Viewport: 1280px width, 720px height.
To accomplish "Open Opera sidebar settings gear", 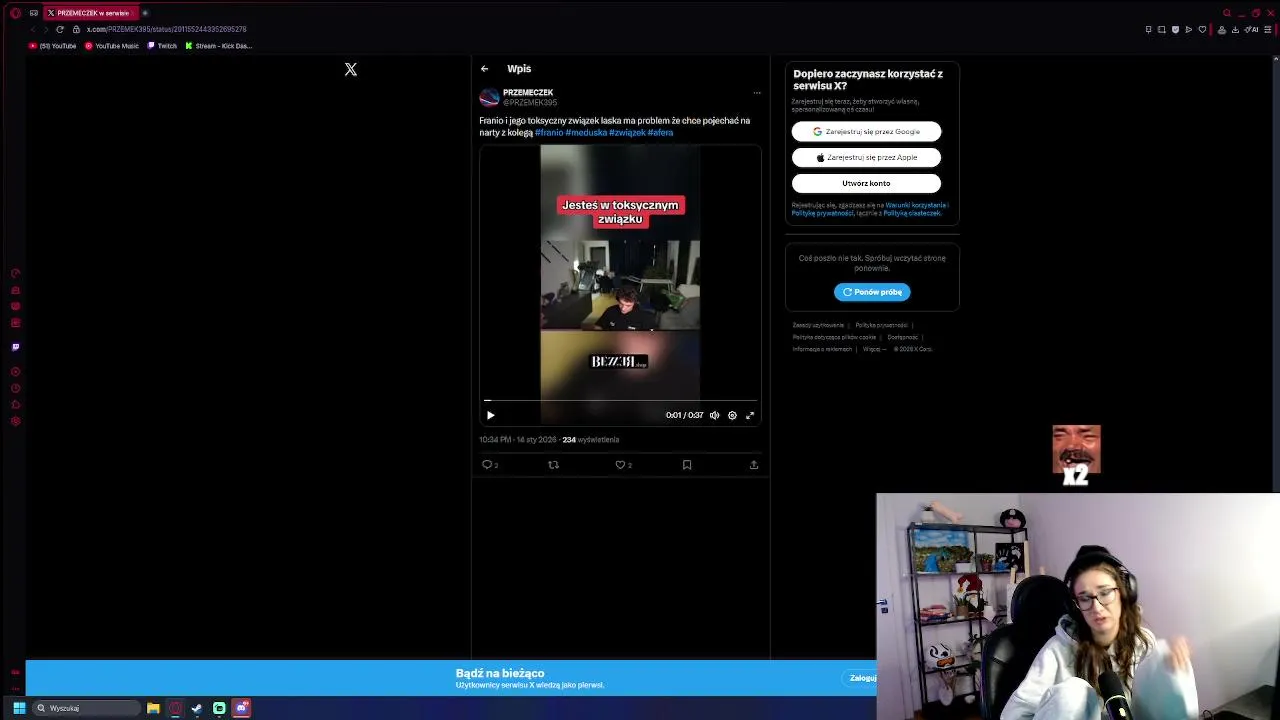I will coord(15,421).
